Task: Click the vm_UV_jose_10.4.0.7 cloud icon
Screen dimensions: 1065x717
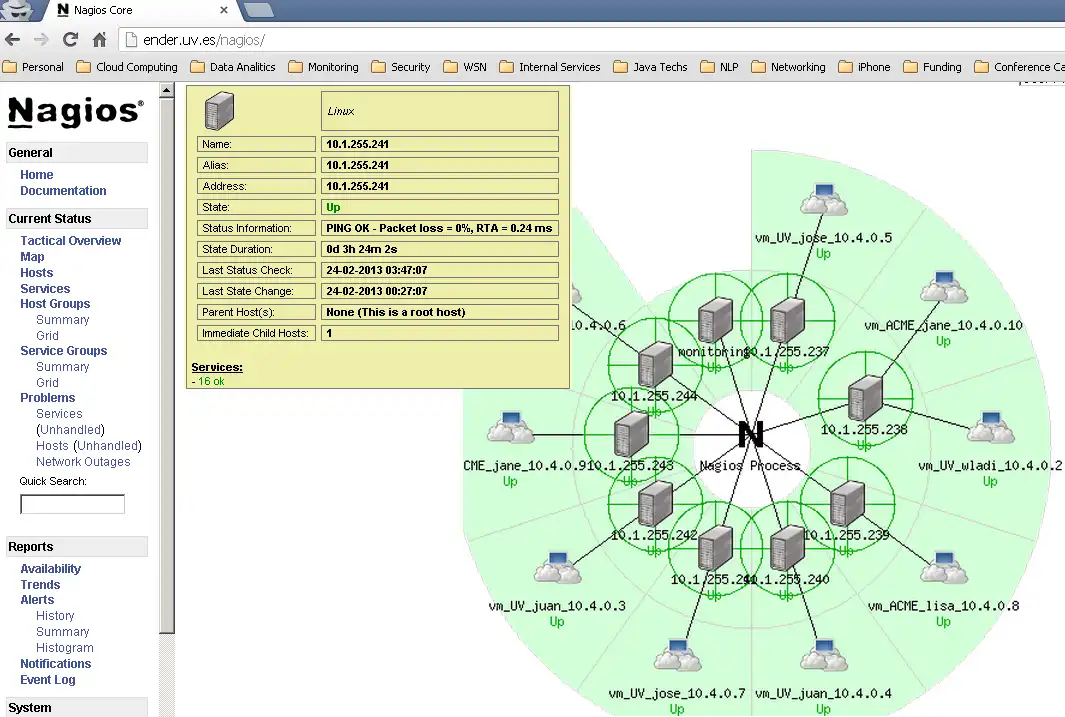Action: tap(678, 655)
